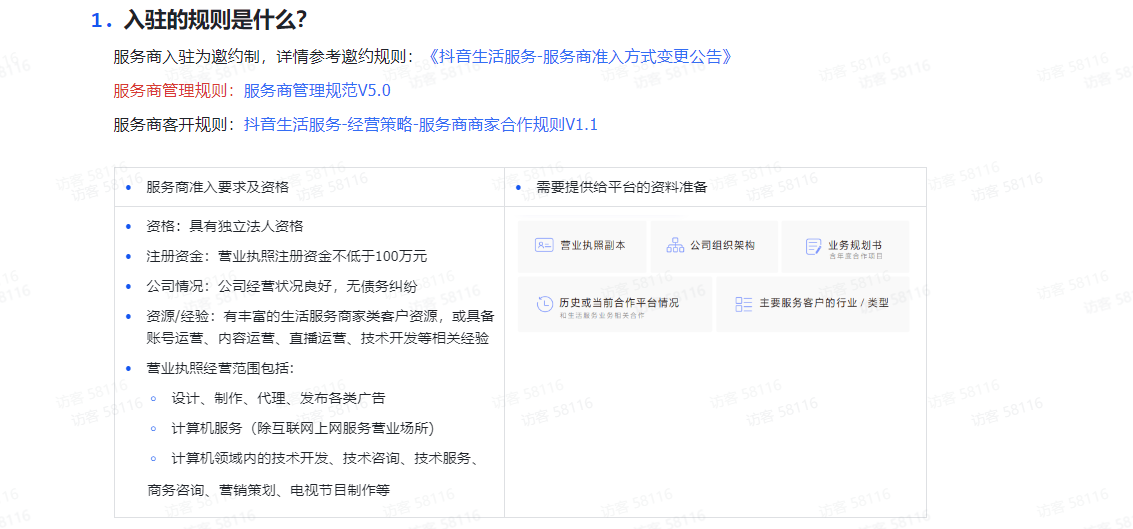The height and width of the screenshot is (529, 1133).
Task: Open the 服务商管理规范V5.0 link
Action: 317,91
